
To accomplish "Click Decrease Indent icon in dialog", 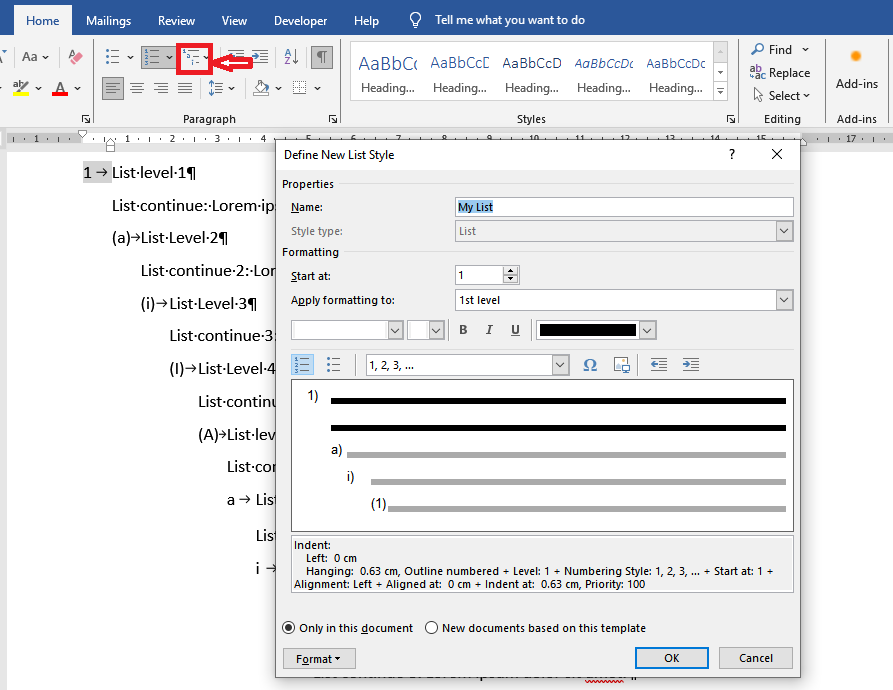I will (659, 365).
